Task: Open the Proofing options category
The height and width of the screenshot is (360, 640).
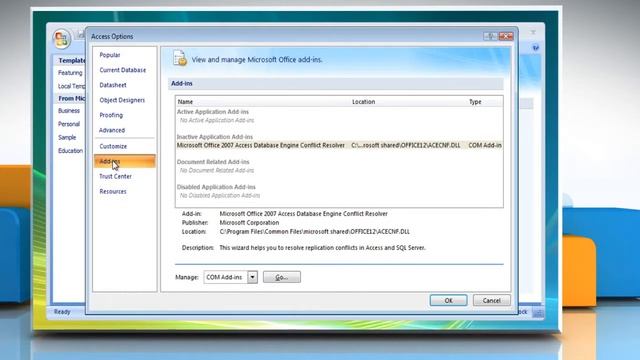Action: [x=111, y=115]
